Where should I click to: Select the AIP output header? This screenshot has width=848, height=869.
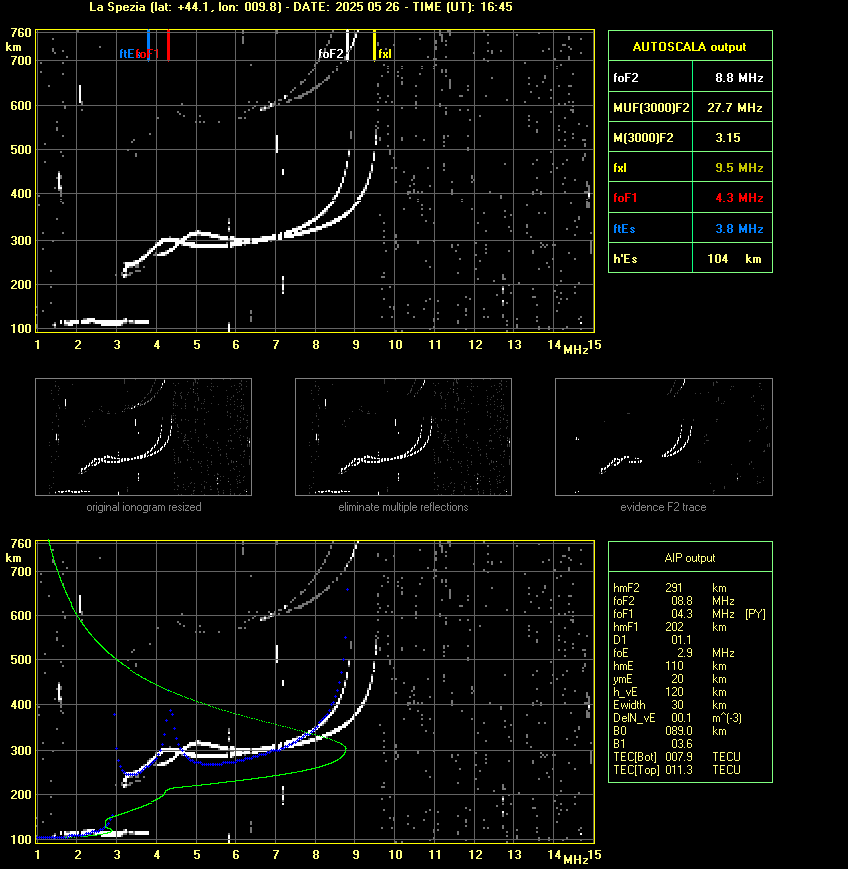689,558
